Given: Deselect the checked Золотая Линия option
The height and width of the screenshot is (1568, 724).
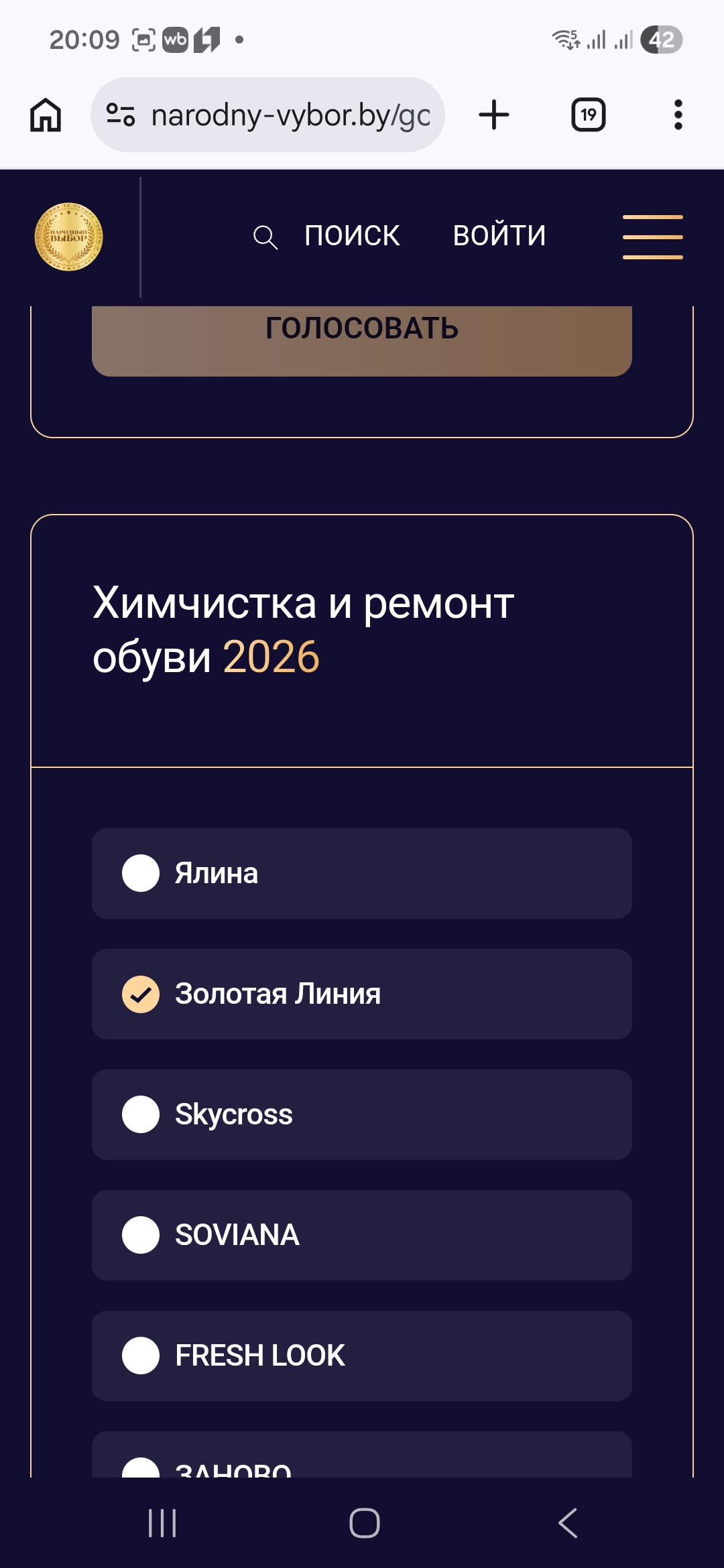Looking at the screenshot, I should coord(141,994).
